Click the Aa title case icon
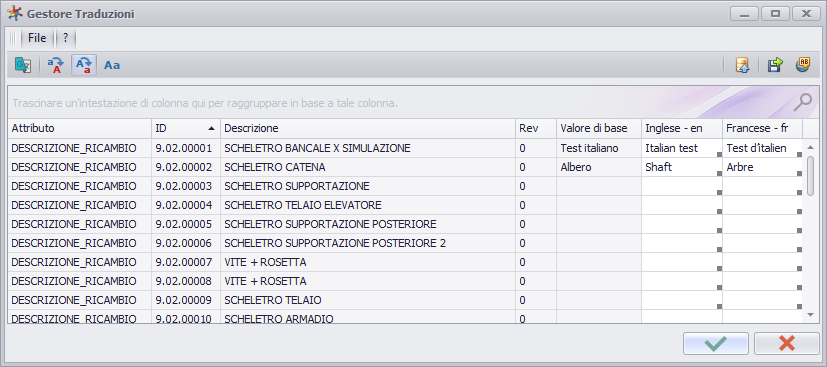This screenshot has width=827, height=367. pyautogui.click(x=112, y=65)
